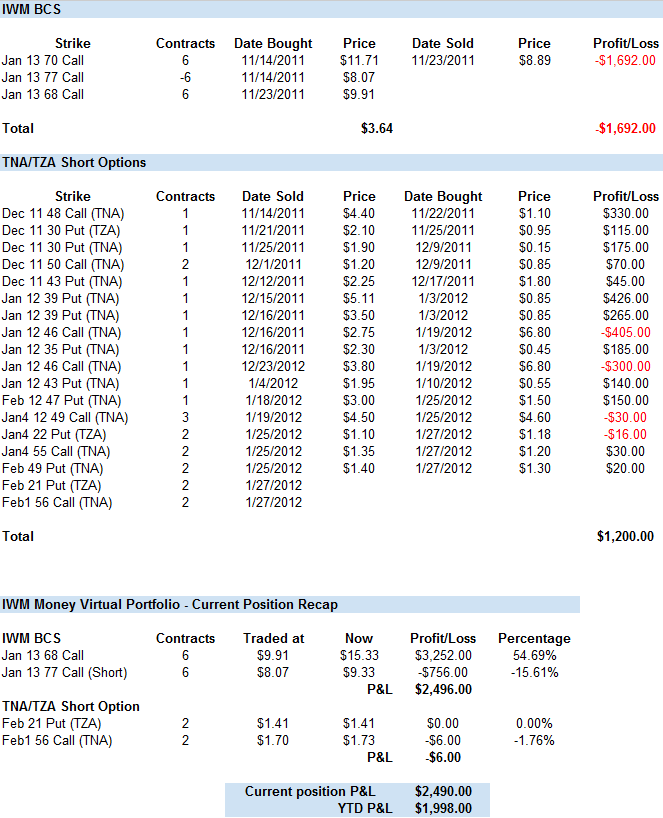The width and height of the screenshot is (663, 818).
Task: Select the Jan 13 70 Call cell
Action: pyautogui.click(x=43, y=60)
